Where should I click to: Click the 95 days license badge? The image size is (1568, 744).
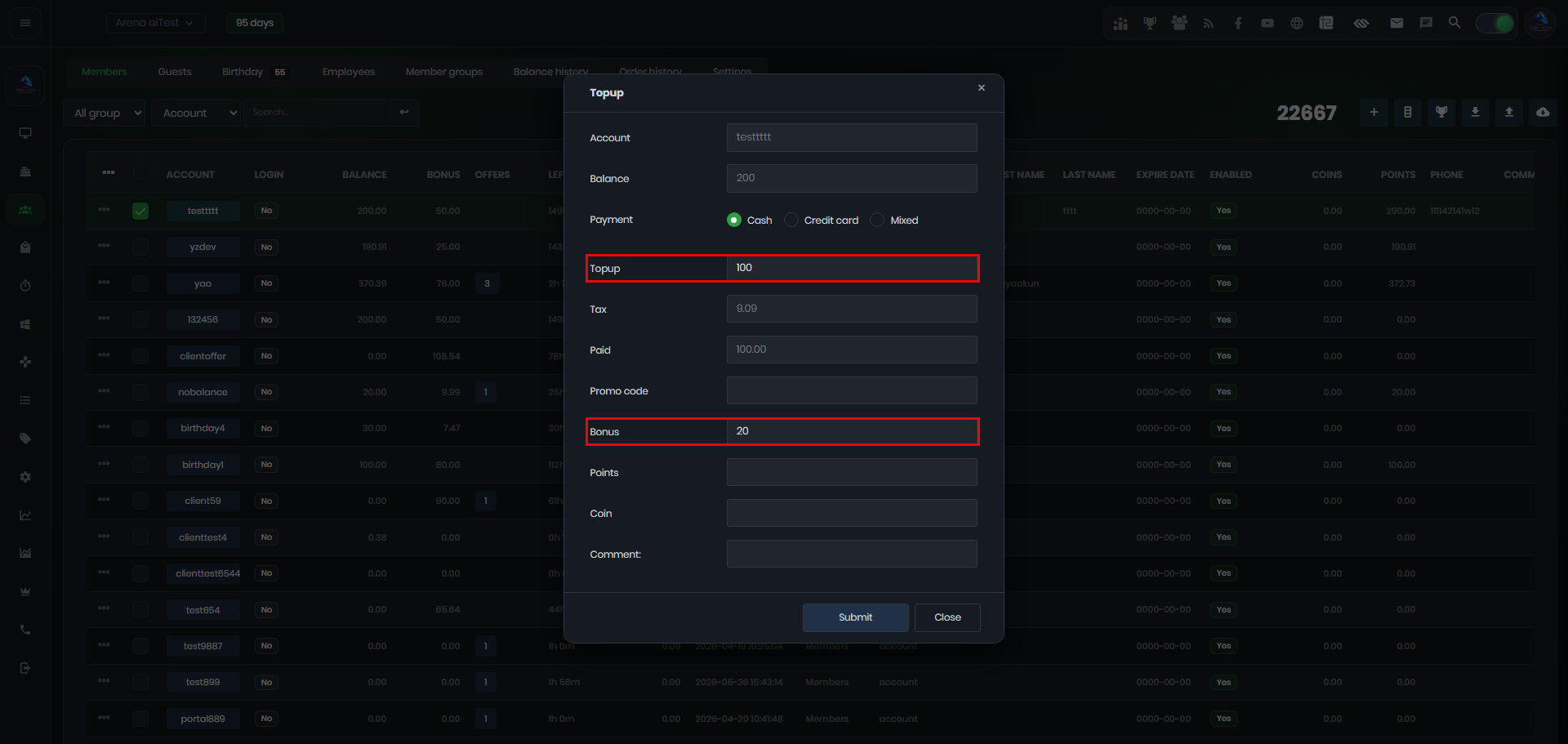point(255,23)
